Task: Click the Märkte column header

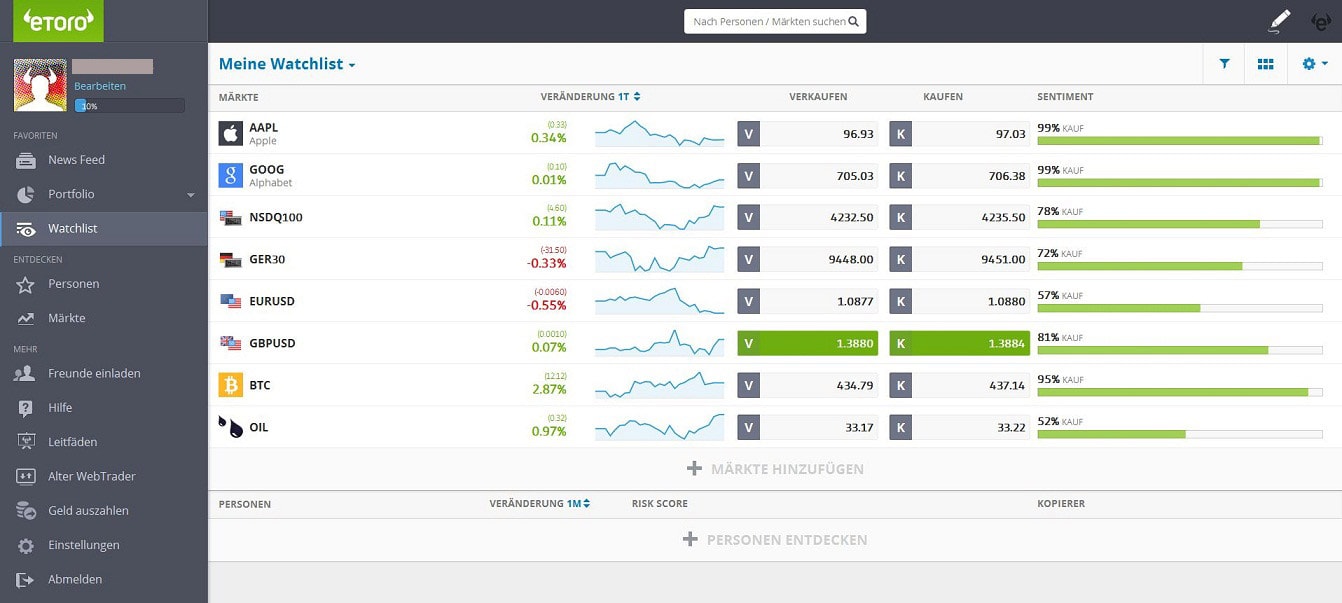Action: pos(239,97)
